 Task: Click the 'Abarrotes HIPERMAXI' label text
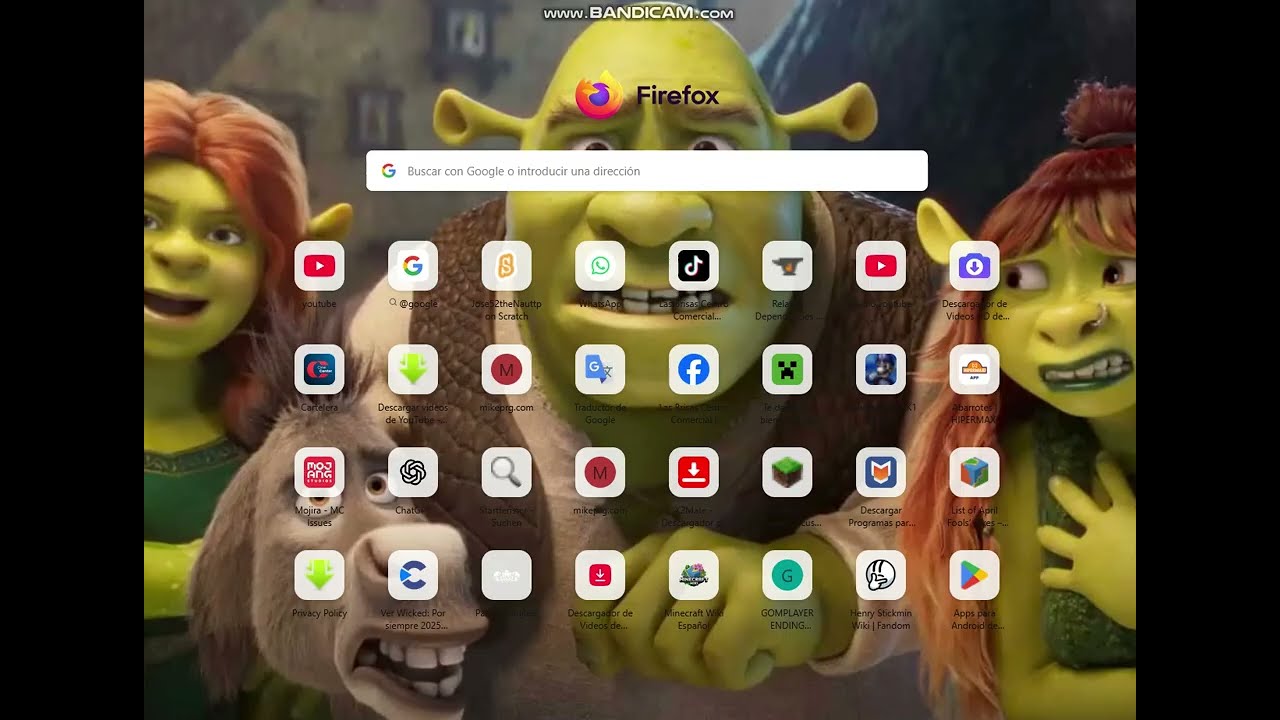tap(974, 414)
